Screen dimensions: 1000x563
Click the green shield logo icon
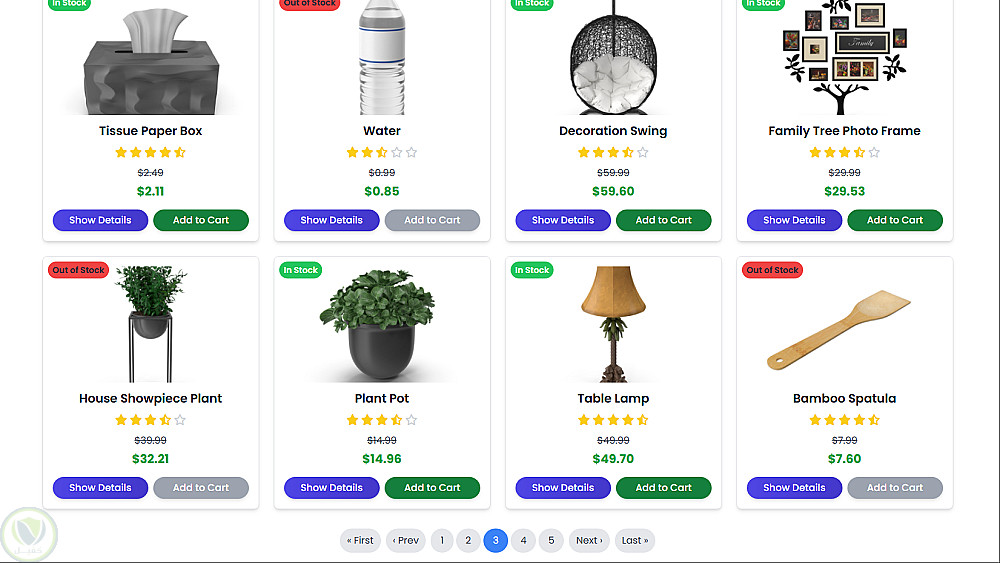coord(29,534)
